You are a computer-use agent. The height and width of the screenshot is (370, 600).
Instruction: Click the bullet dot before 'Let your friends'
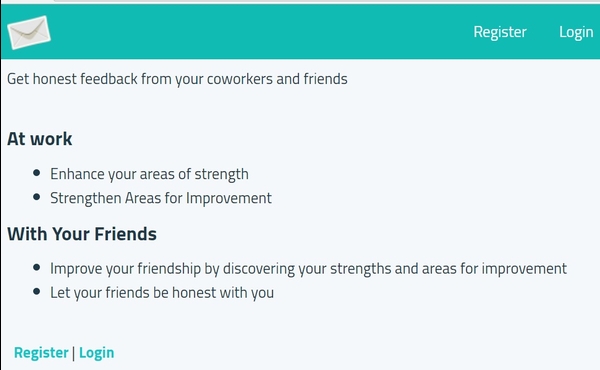tap(37, 292)
